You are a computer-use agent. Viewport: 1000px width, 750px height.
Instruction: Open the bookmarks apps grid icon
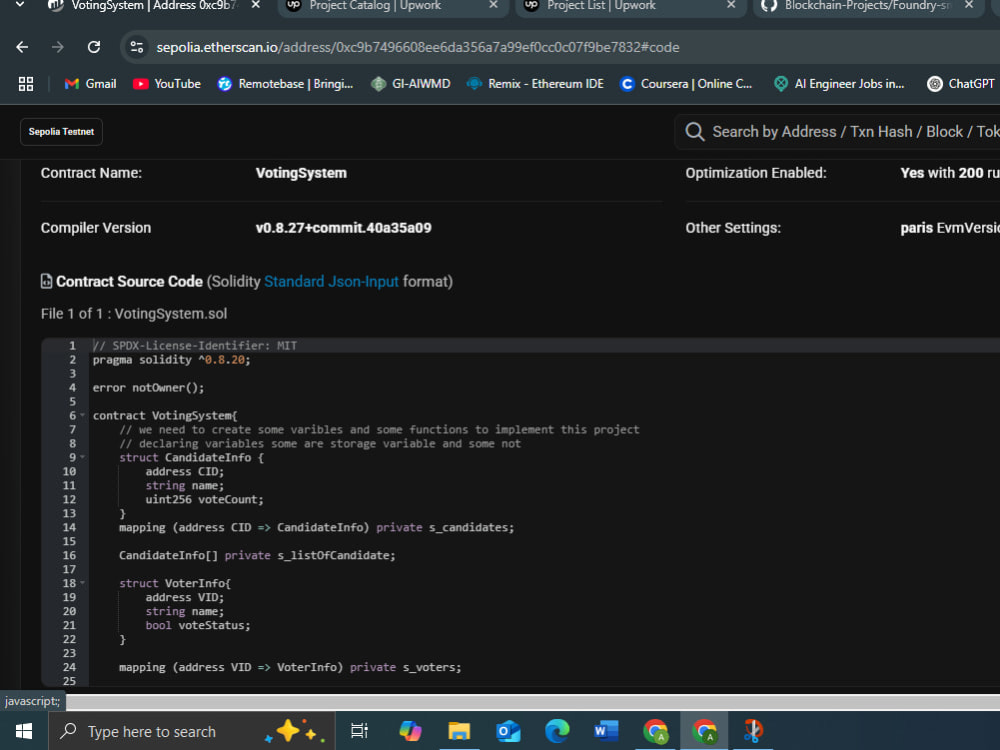point(26,84)
